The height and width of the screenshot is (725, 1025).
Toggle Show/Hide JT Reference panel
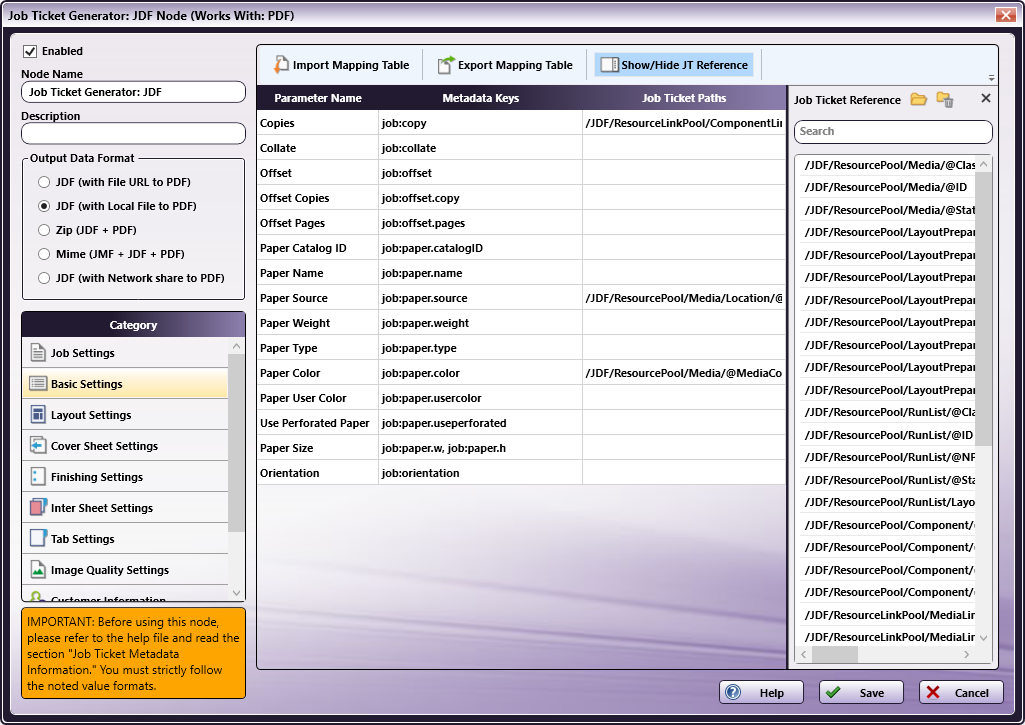click(x=674, y=65)
